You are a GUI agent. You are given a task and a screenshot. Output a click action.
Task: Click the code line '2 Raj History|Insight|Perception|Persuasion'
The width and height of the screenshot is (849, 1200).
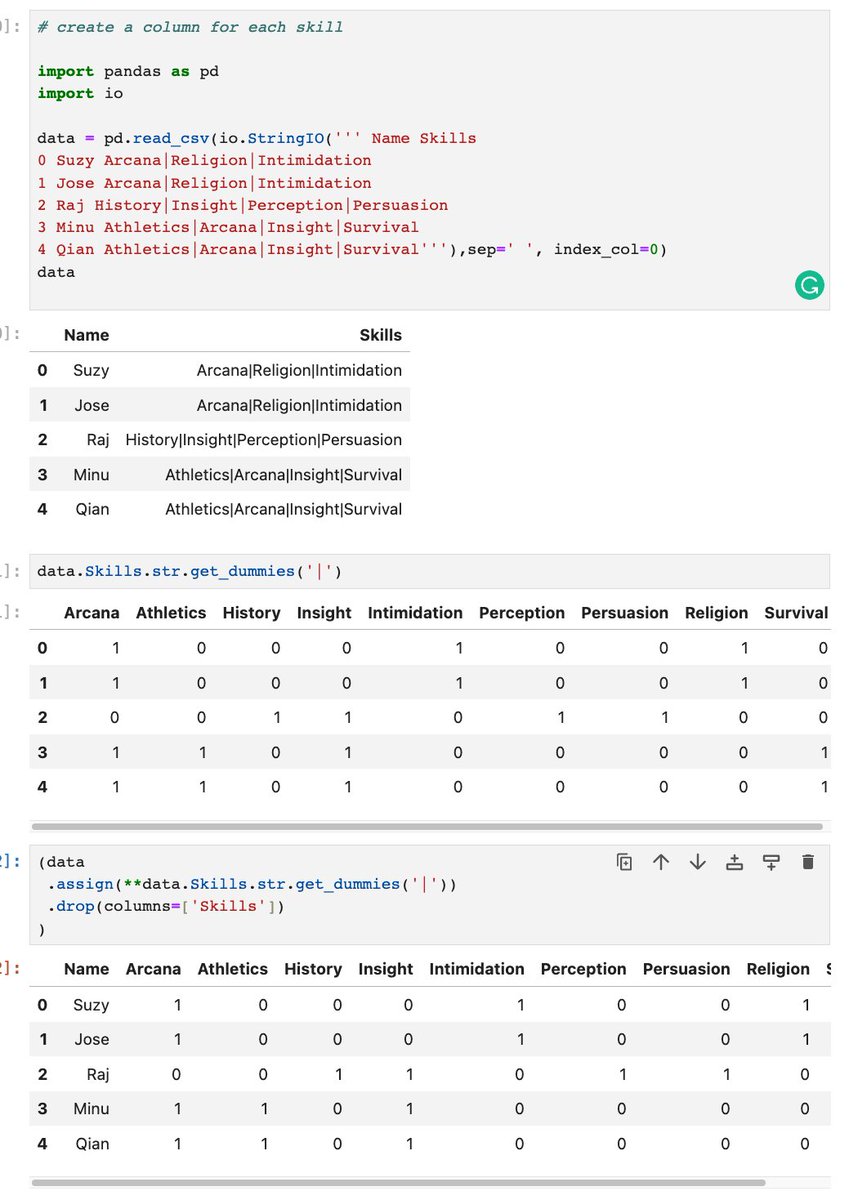242,205
